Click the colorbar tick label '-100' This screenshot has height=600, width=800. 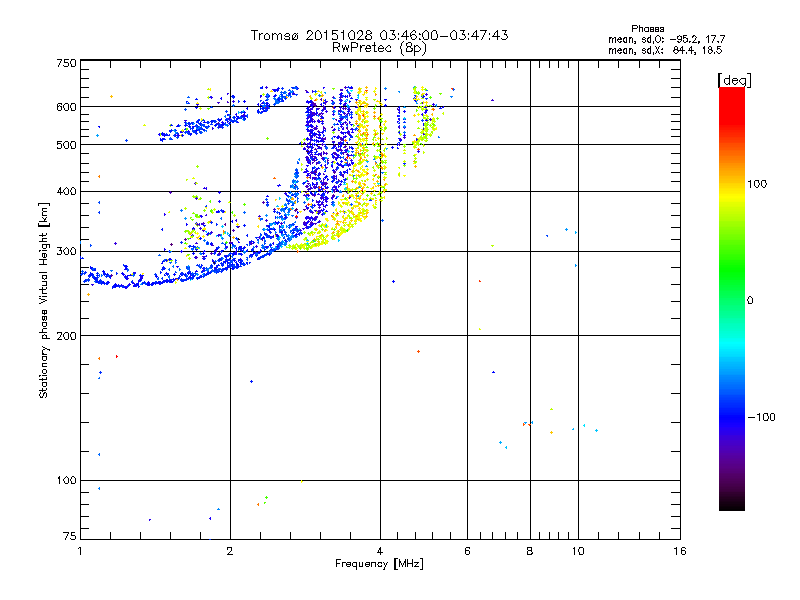point(762,417)
